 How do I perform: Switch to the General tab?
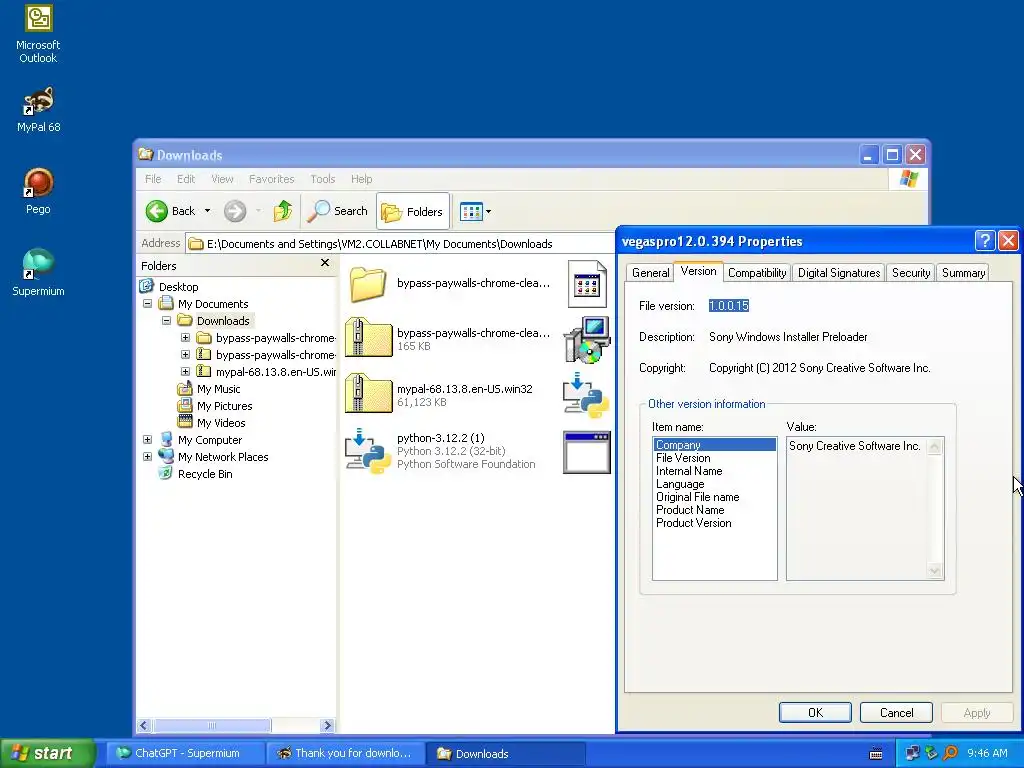click(650, 273)
